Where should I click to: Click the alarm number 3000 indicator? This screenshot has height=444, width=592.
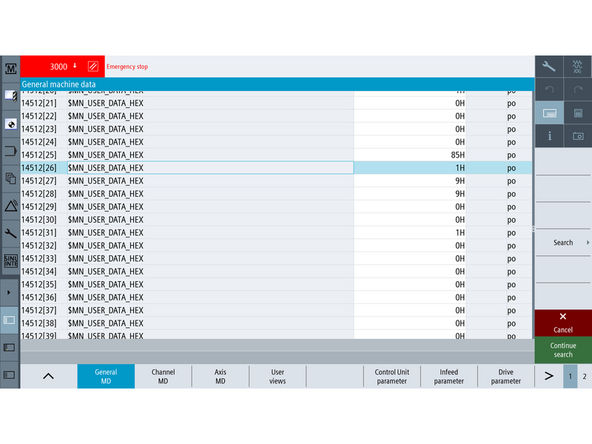coord(59,67)
